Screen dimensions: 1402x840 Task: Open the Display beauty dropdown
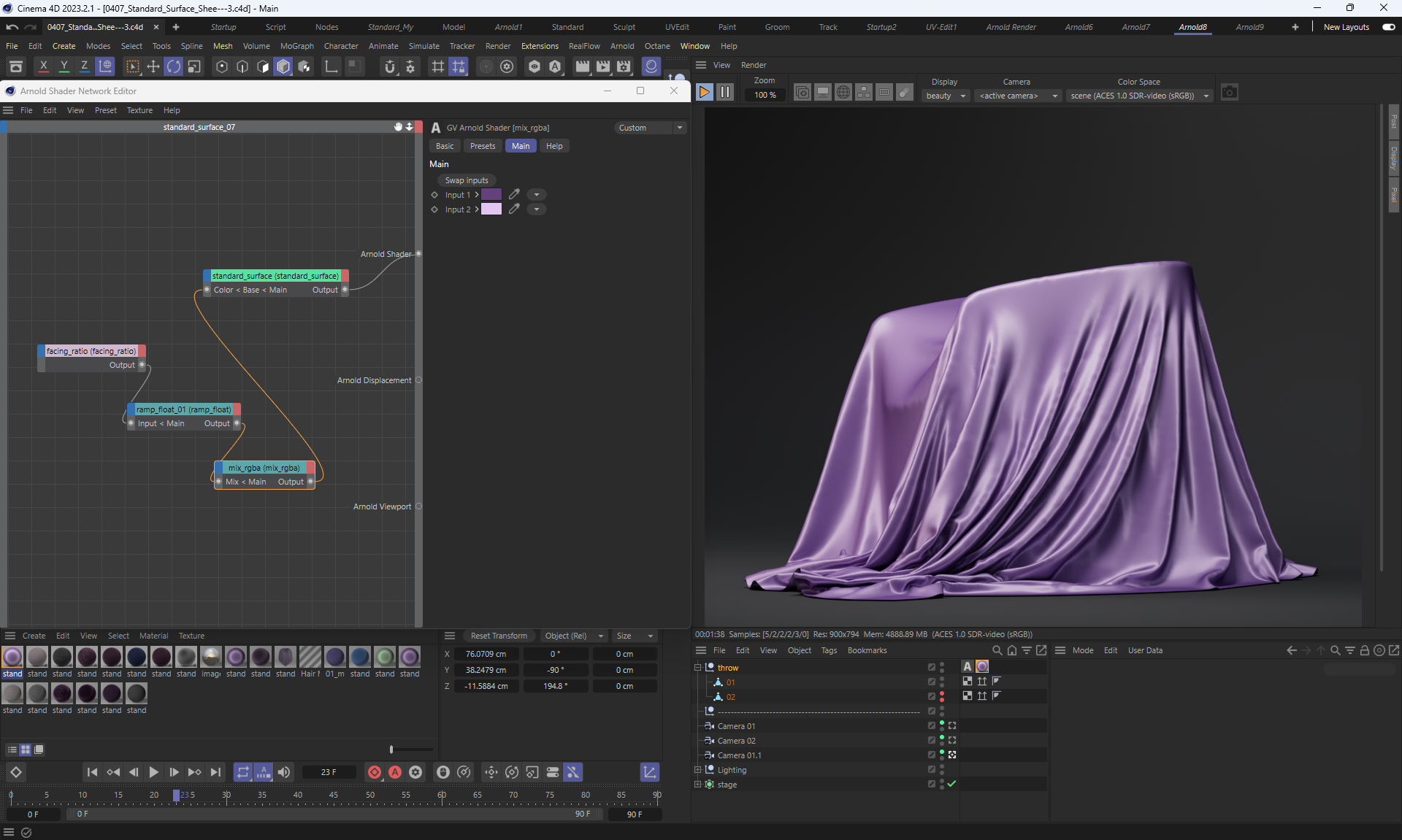pyautogui.click(x=946, y=96)
